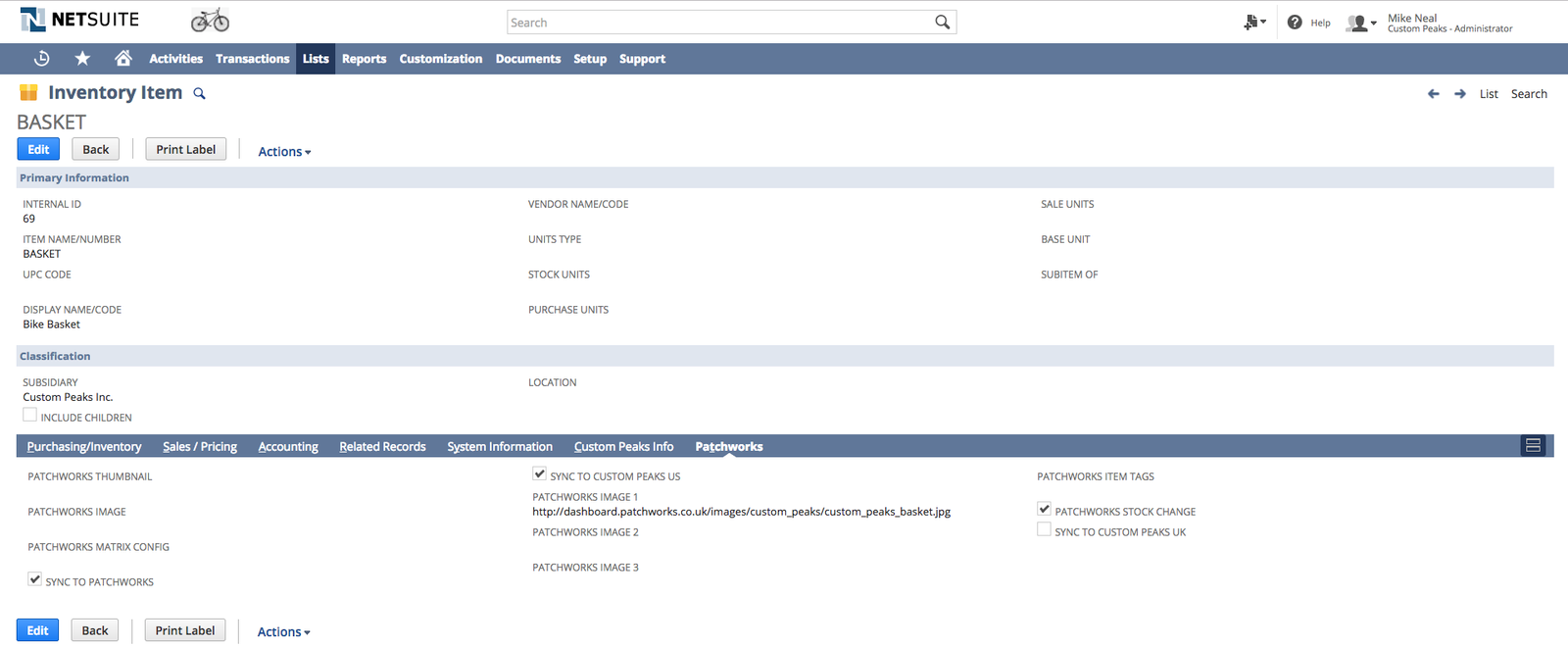1568x647 pixels.
Task: Go to Home dashboard icon
Action: (122, 59)
